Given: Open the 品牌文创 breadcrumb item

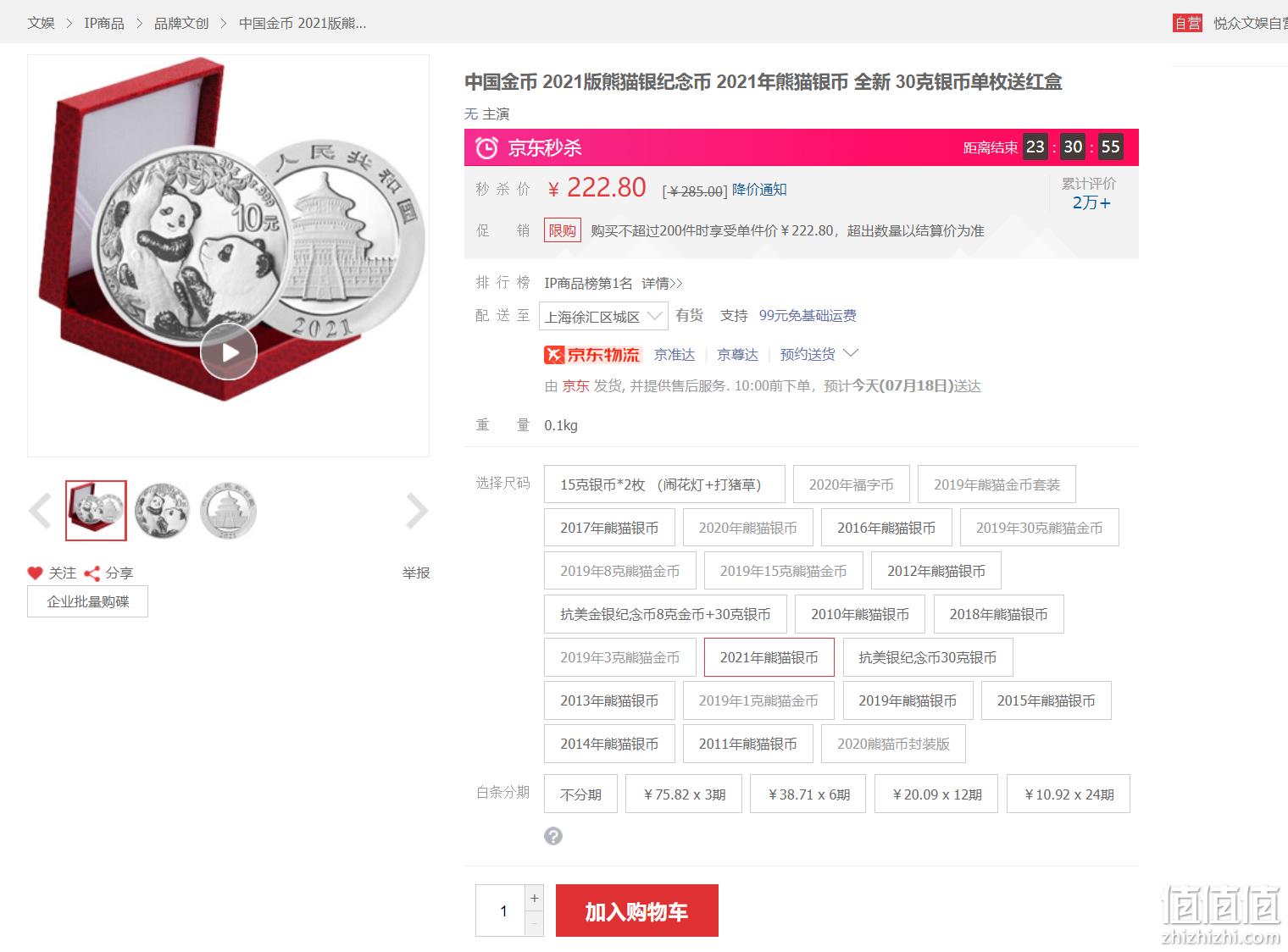Looking at the screenshot, I should click(x=181, y=23).
